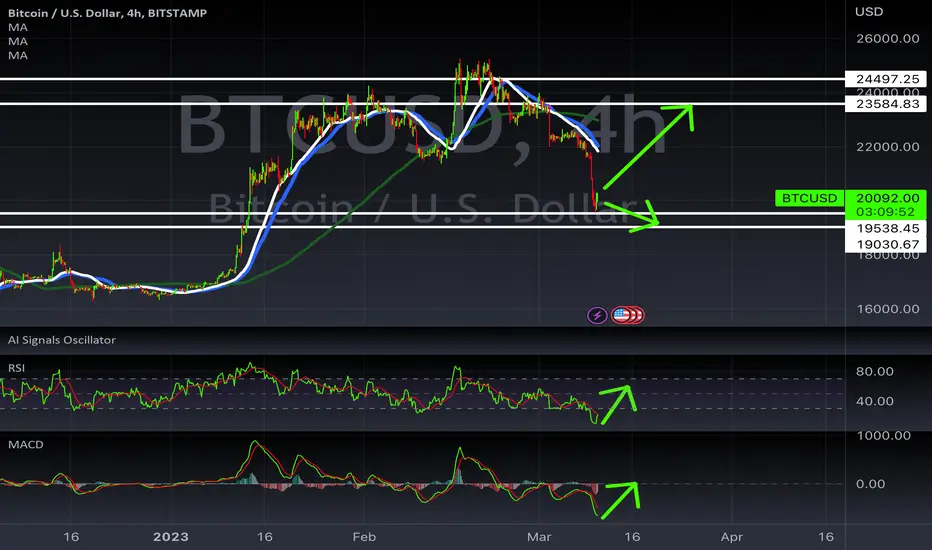Viewport: 932px width, 550px height.
Task: Click the RSI 40.00 scale value
Action: [874, 401]
